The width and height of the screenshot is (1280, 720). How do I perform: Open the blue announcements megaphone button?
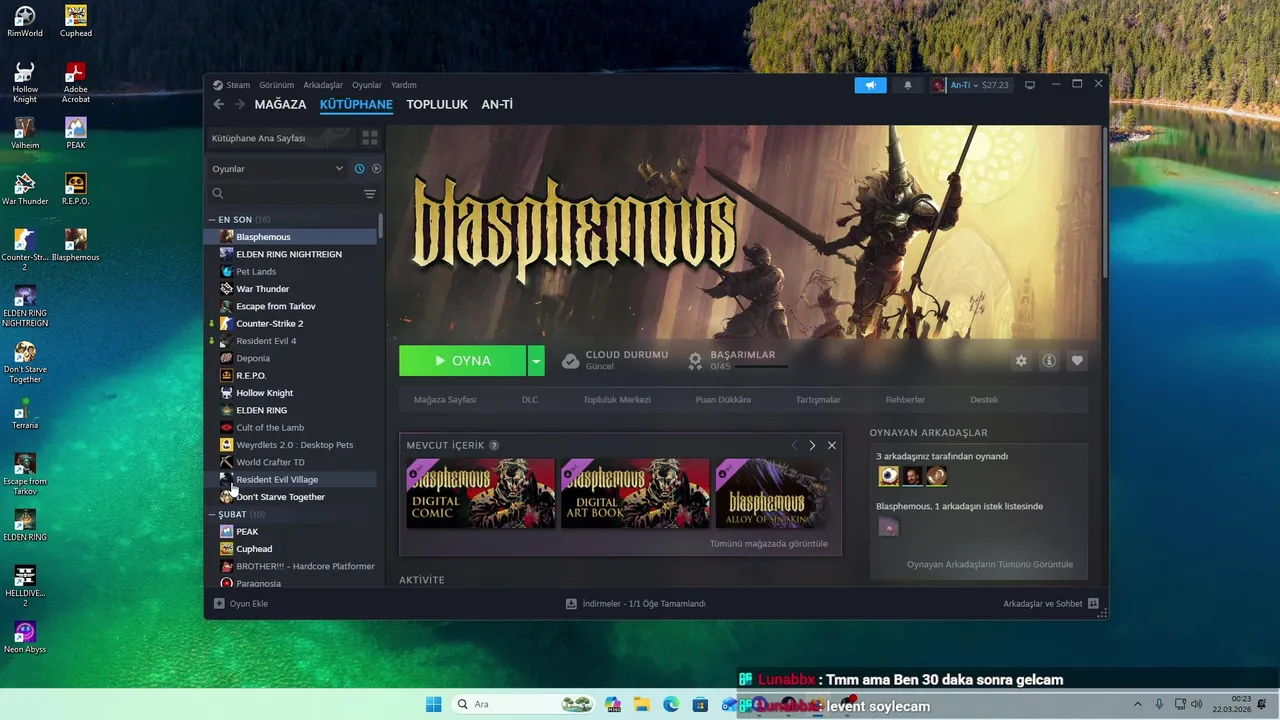(870, 85)
